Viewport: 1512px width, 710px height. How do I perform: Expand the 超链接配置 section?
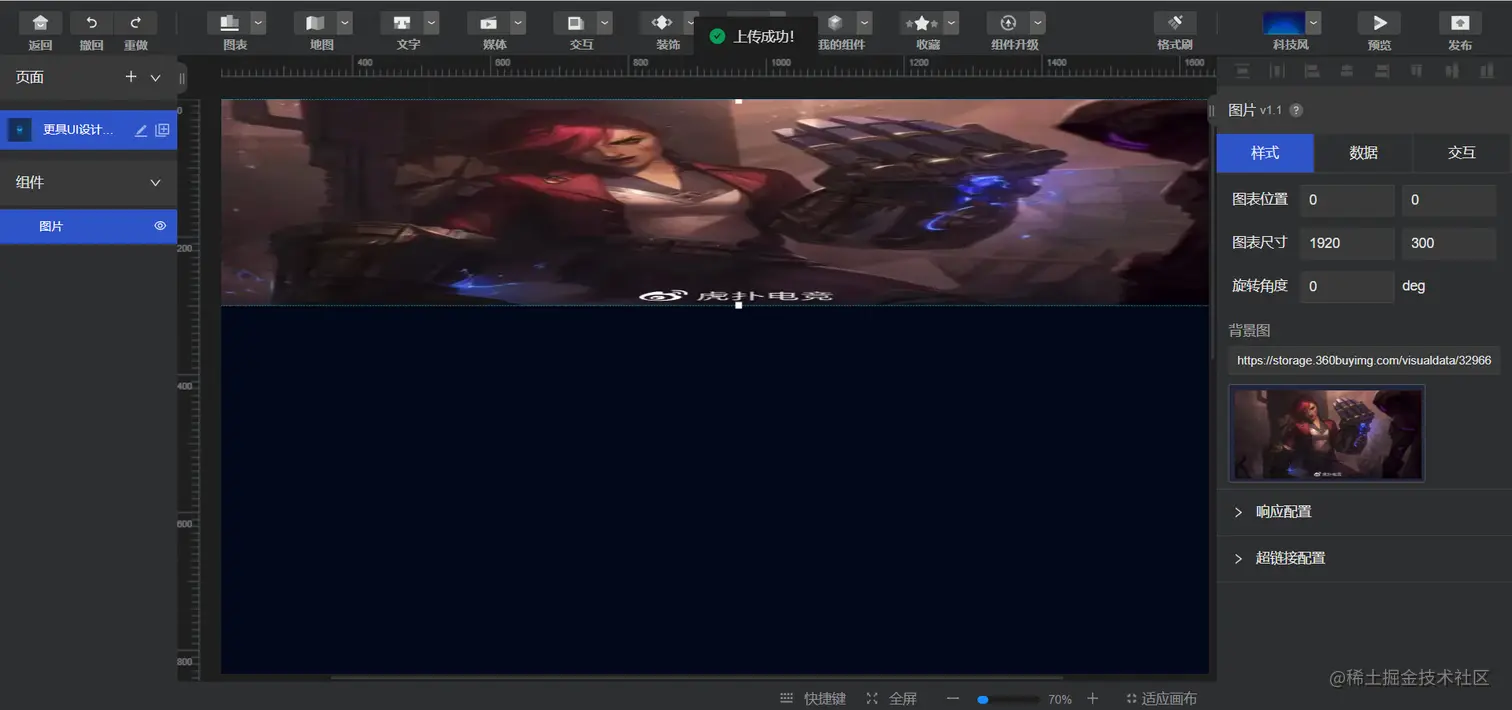1364,558
